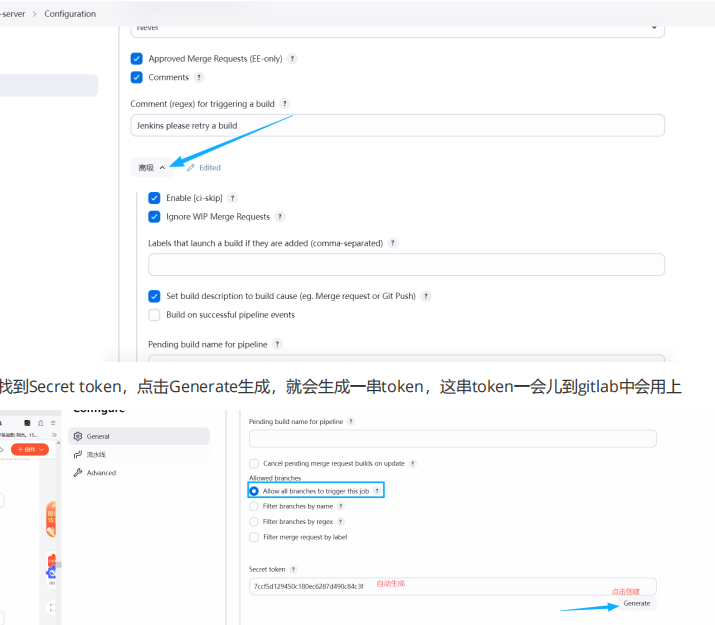The image size is (715, 625).
Task: Toggle Enable [ci-skip] checkbox
Action: coord(154,198)
